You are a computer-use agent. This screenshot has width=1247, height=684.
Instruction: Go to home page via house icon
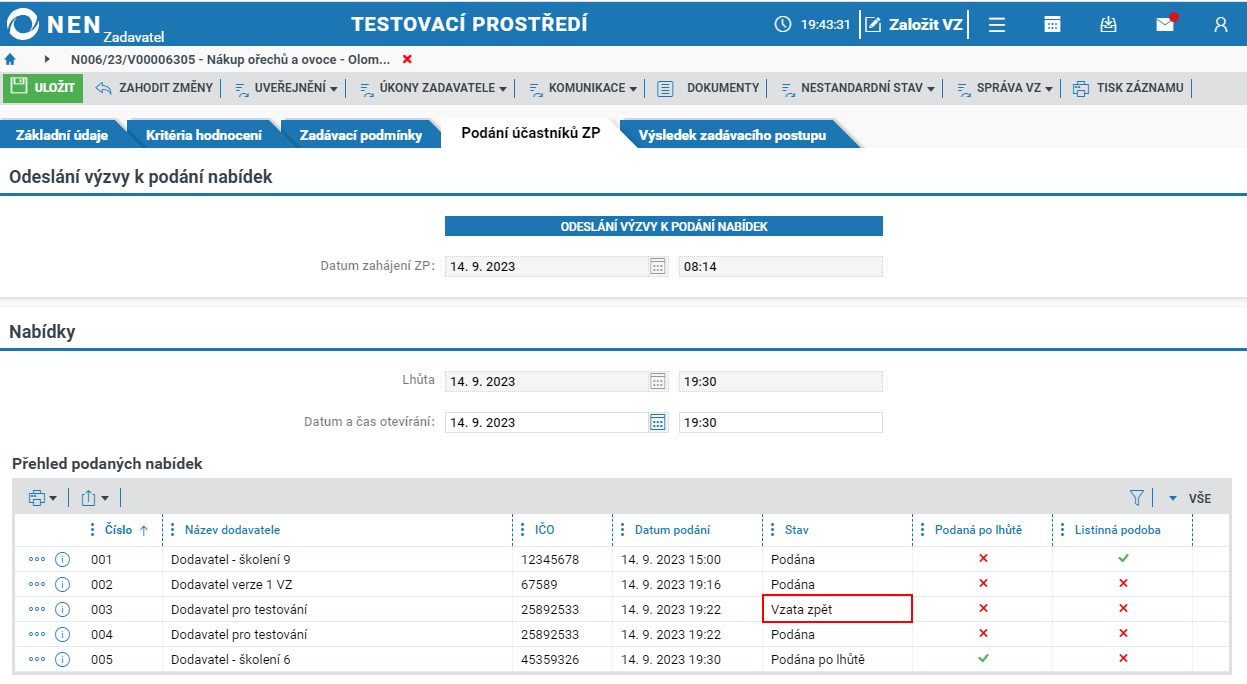point(10,60)
